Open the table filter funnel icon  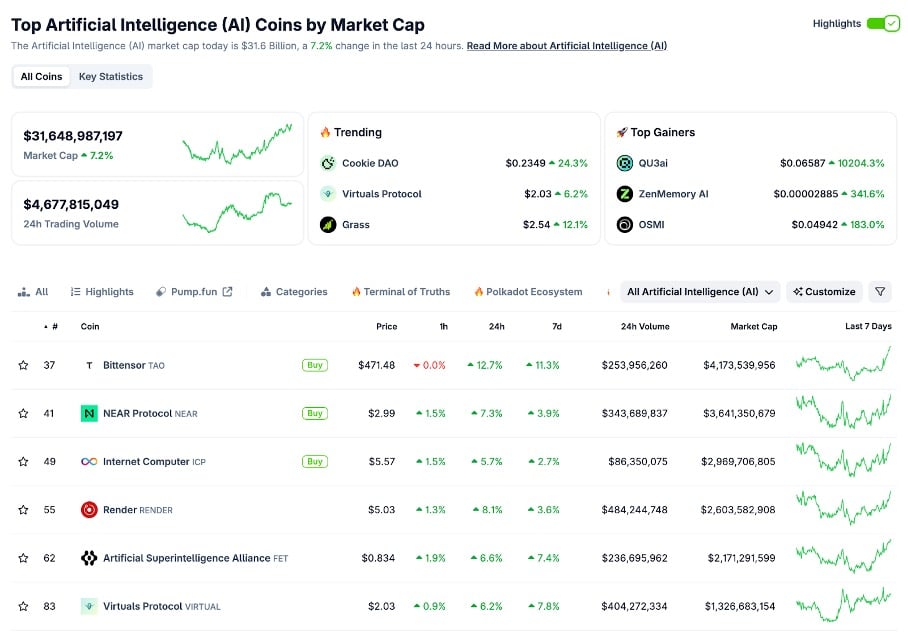[880, 292]
